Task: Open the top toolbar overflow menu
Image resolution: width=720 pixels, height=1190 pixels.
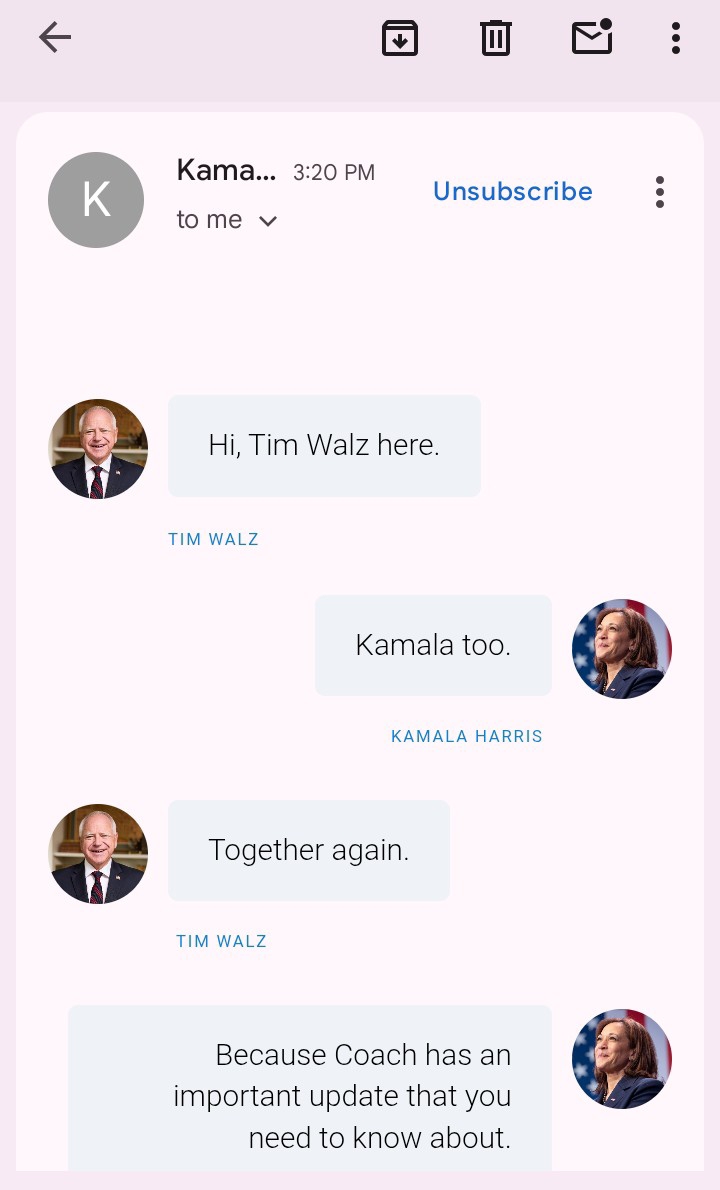Action: (675, 38)
